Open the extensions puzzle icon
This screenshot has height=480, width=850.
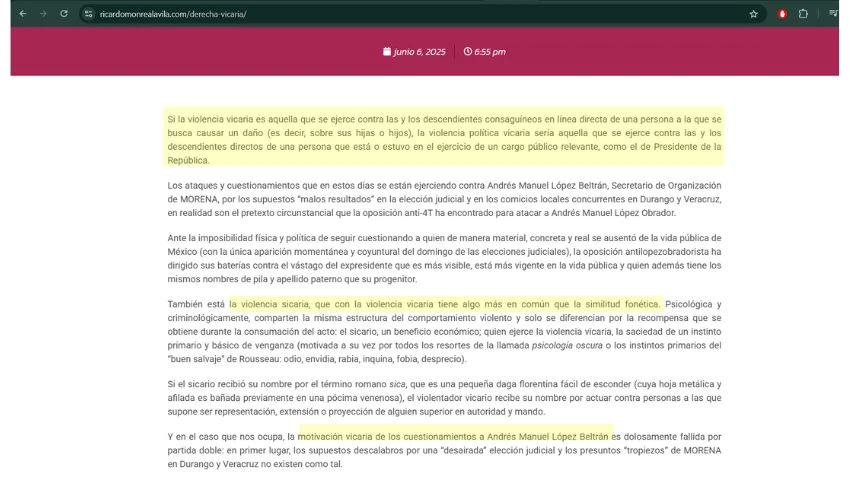[804, 14]
